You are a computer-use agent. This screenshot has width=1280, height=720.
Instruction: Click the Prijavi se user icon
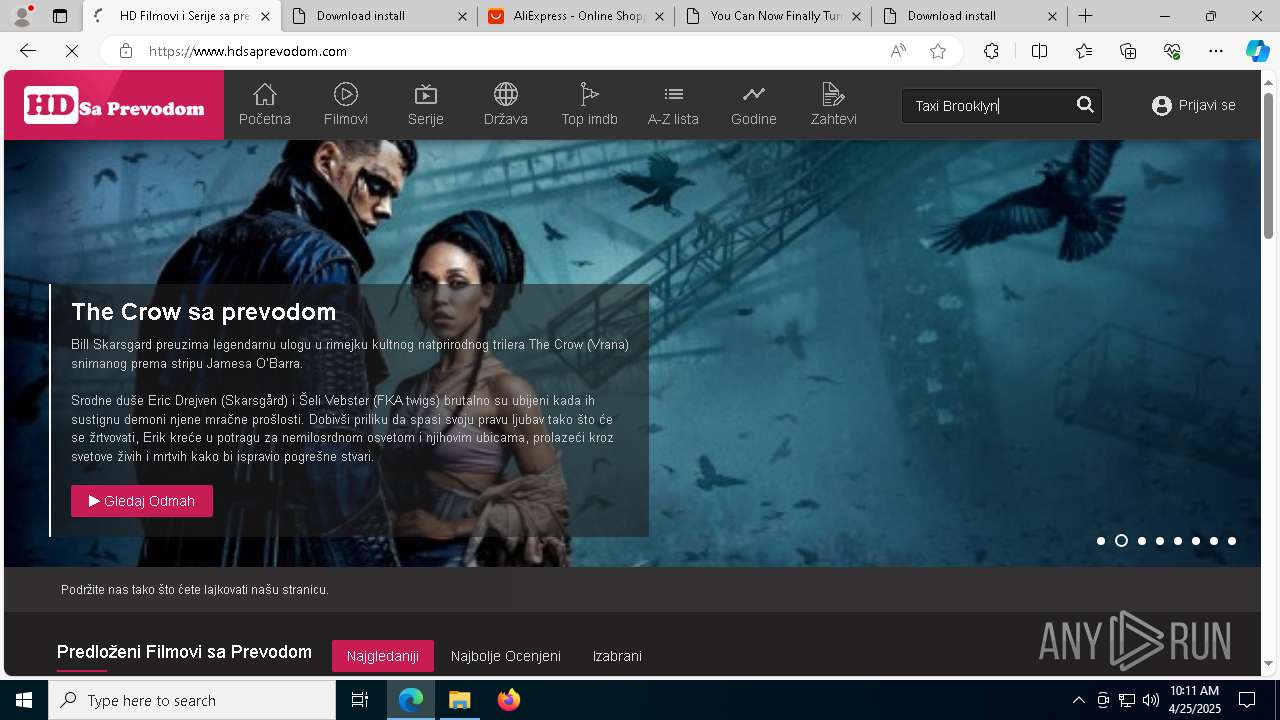1161,105
